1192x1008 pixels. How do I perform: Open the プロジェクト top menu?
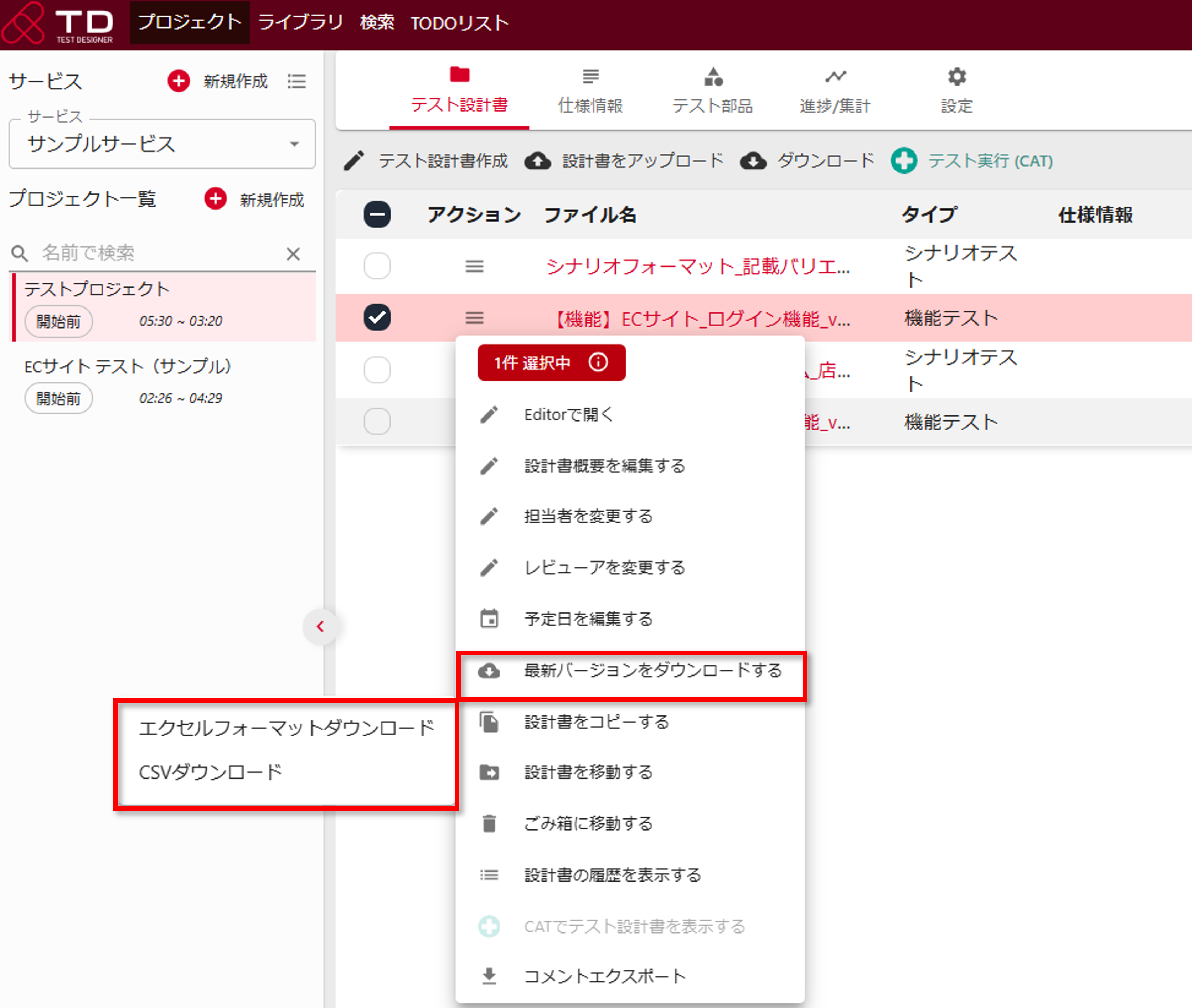pos(190,22)
